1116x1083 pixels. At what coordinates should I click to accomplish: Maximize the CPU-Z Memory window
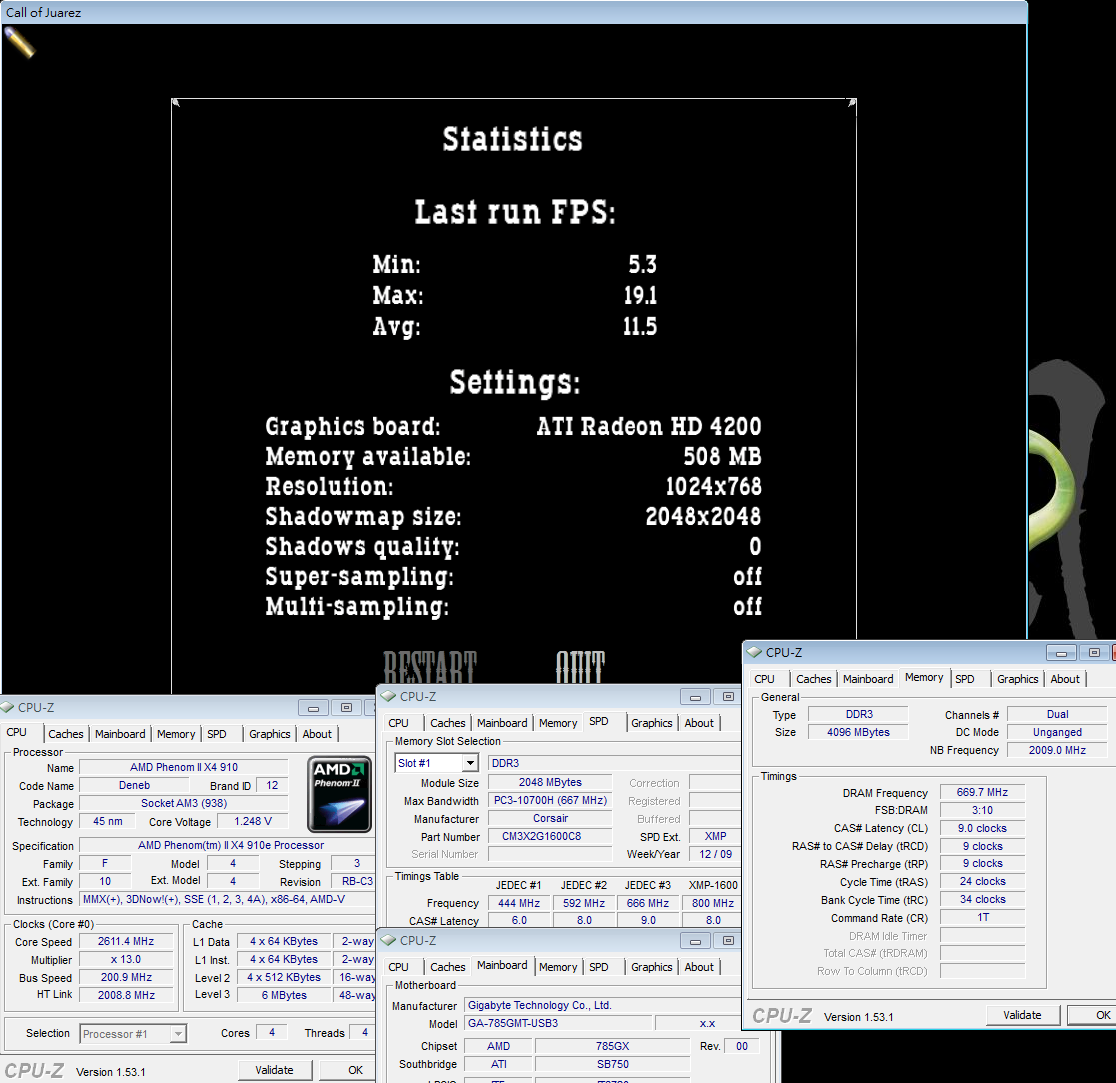(x=1094, y=653)
